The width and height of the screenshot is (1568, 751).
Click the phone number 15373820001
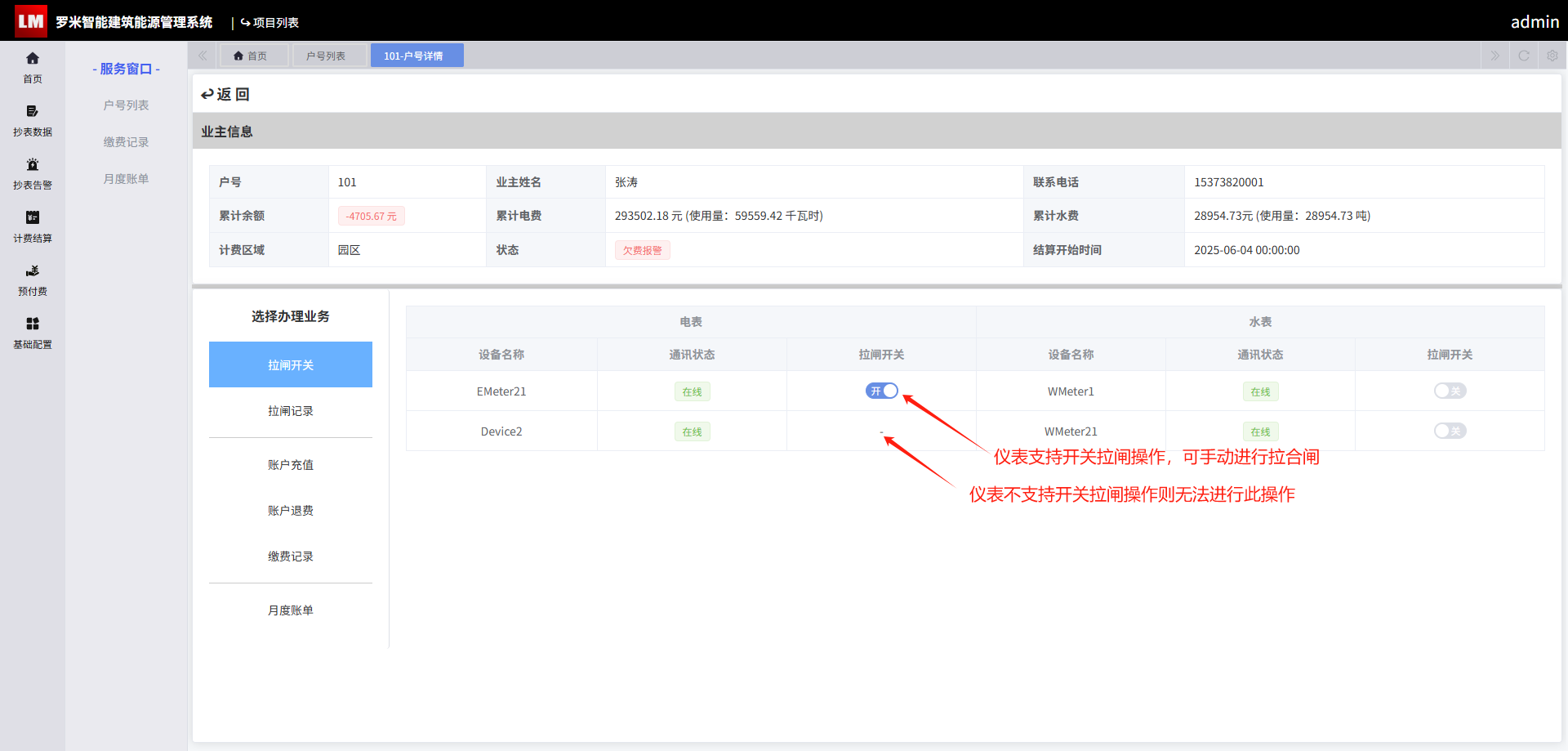pyautogui.click(x=1229, y=182)
